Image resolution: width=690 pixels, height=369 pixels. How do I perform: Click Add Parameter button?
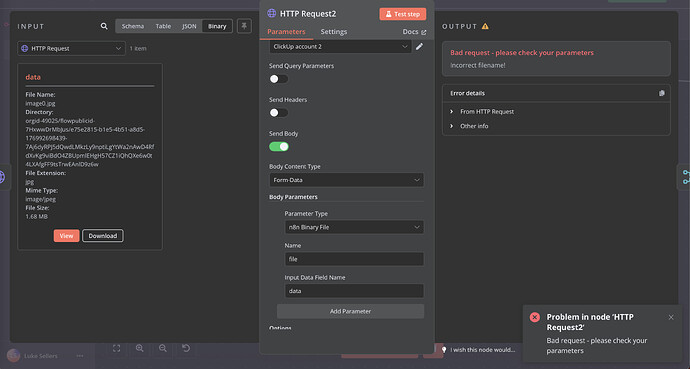tap(350, 311)
